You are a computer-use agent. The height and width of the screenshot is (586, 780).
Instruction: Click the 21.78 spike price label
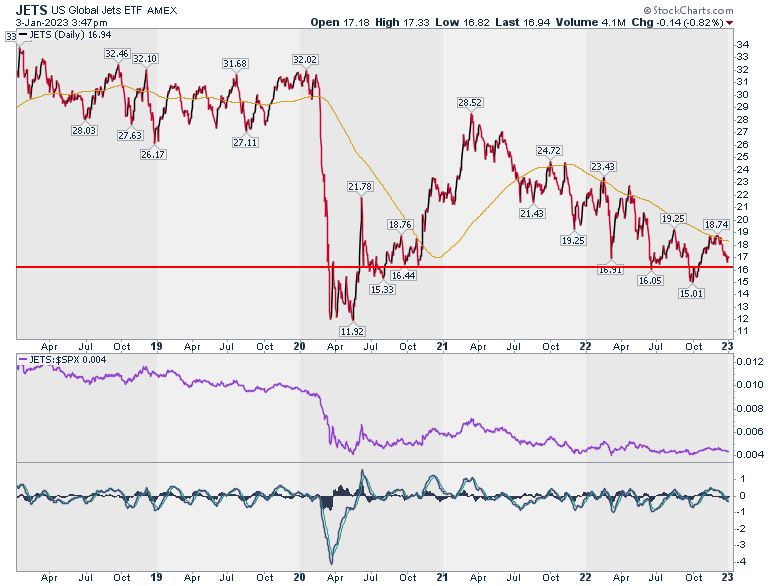coord(360,187)
